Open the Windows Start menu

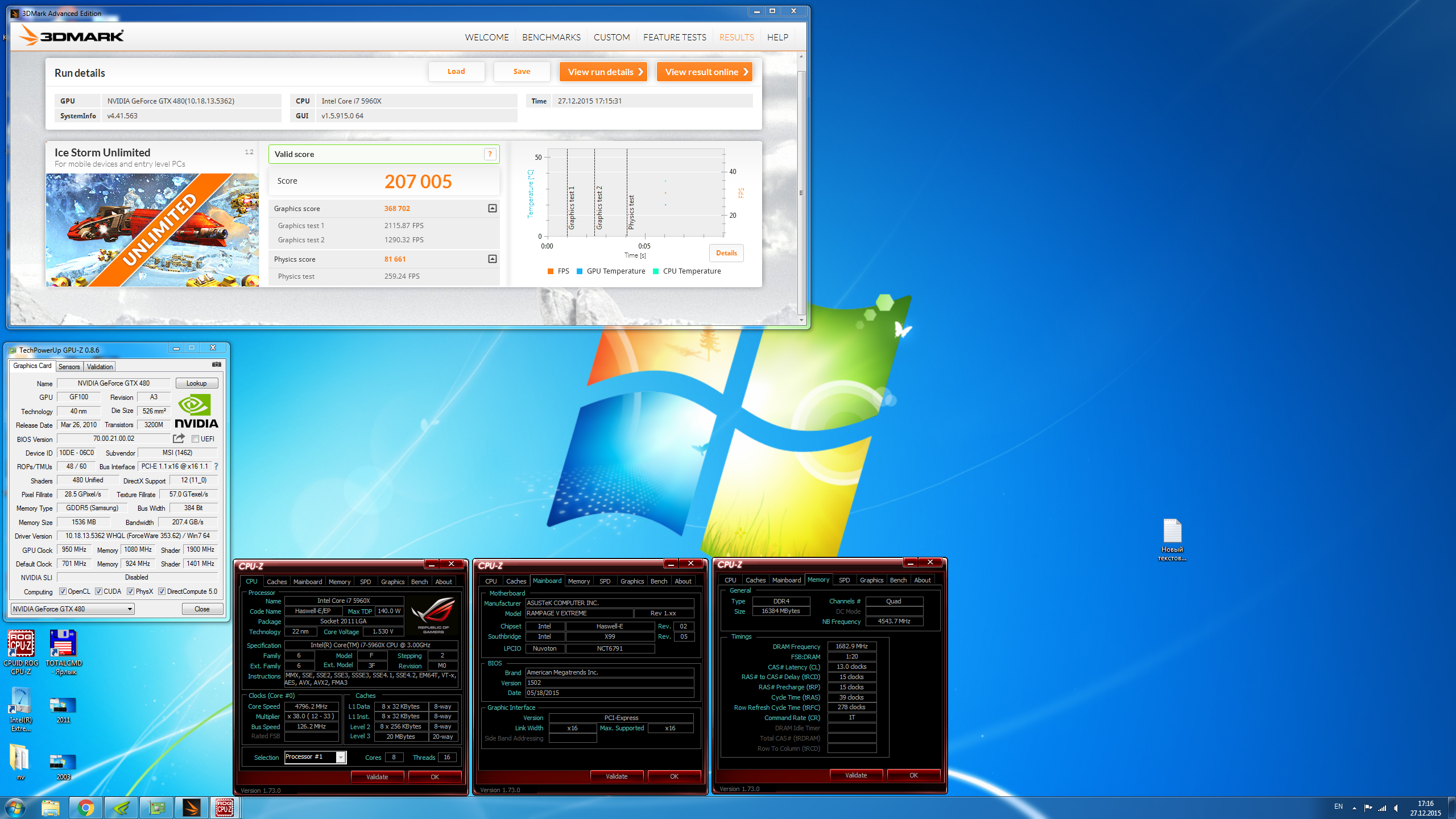coord(15,808)
